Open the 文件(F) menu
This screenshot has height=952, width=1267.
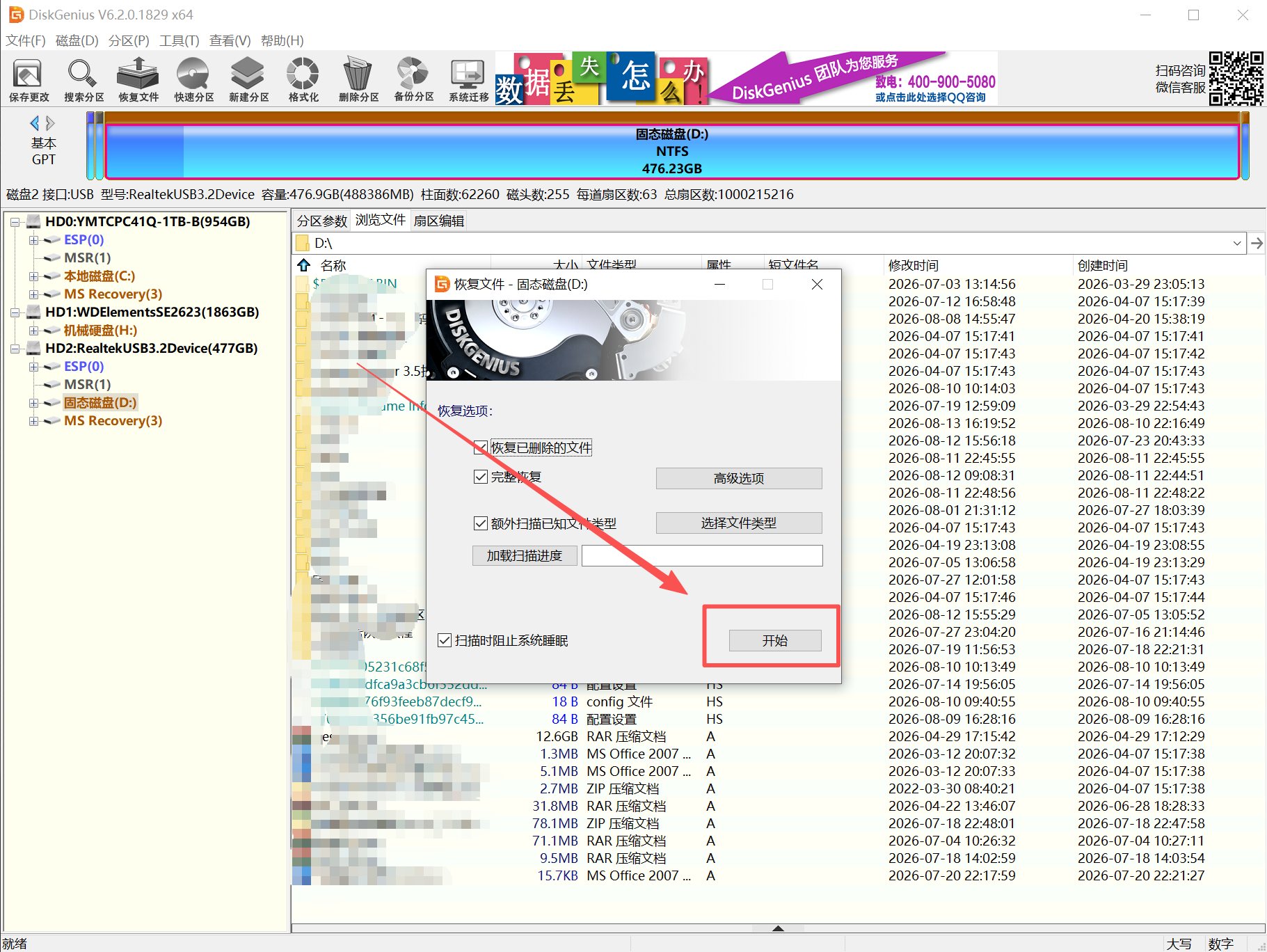pos(26,40)
